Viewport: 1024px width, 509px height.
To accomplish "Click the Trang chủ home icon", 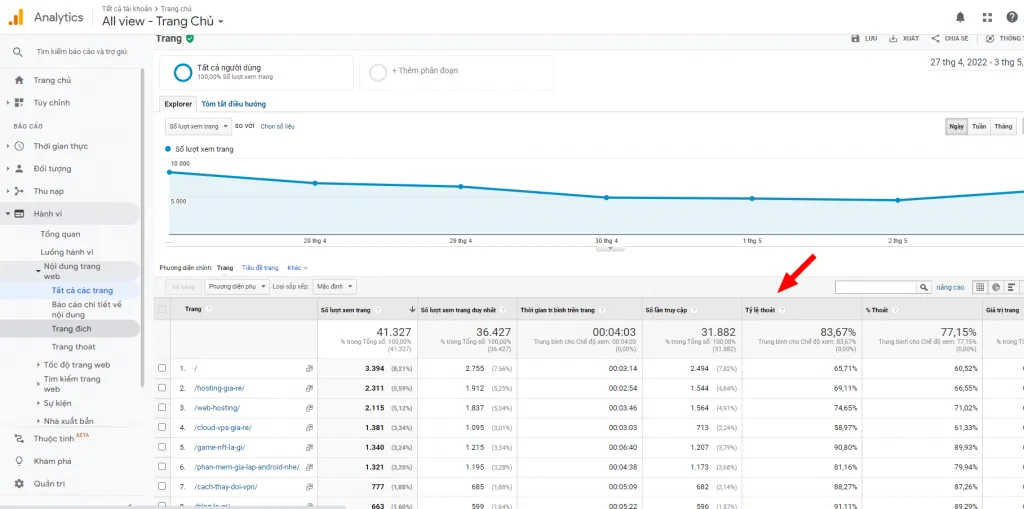I will pyautogui.click(x=19, y=80).
